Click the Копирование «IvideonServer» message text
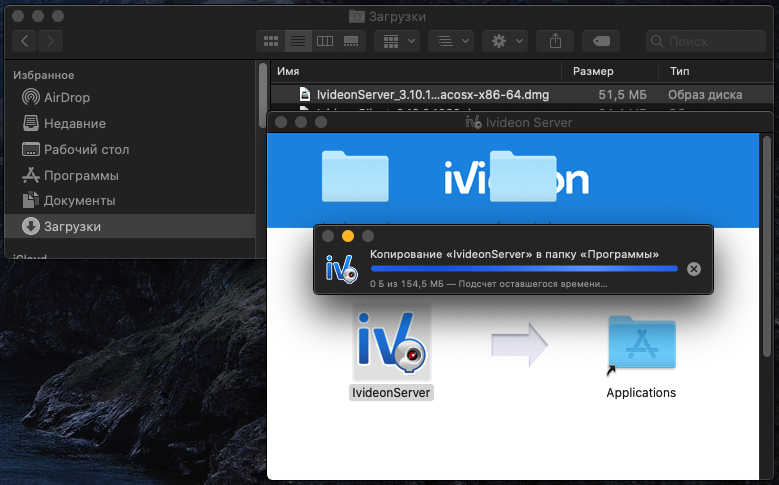 [x=514, y=254]
